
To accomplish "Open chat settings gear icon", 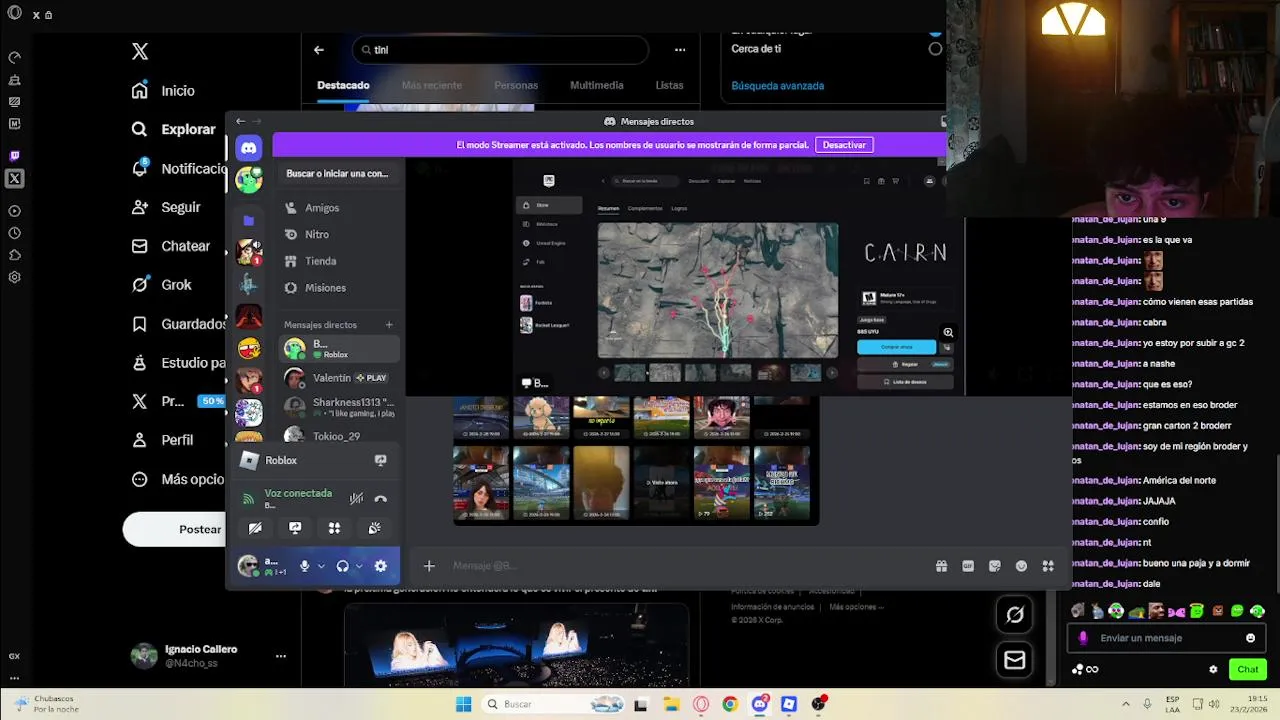I will (1213, 670).
